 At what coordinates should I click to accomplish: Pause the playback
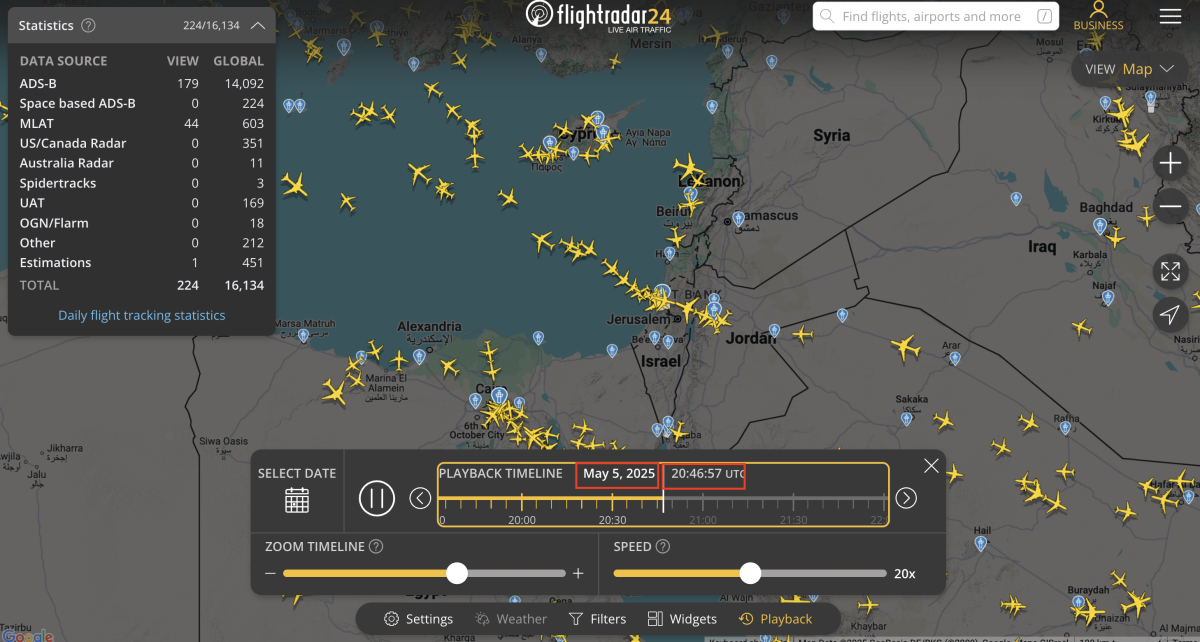point(377,498)
